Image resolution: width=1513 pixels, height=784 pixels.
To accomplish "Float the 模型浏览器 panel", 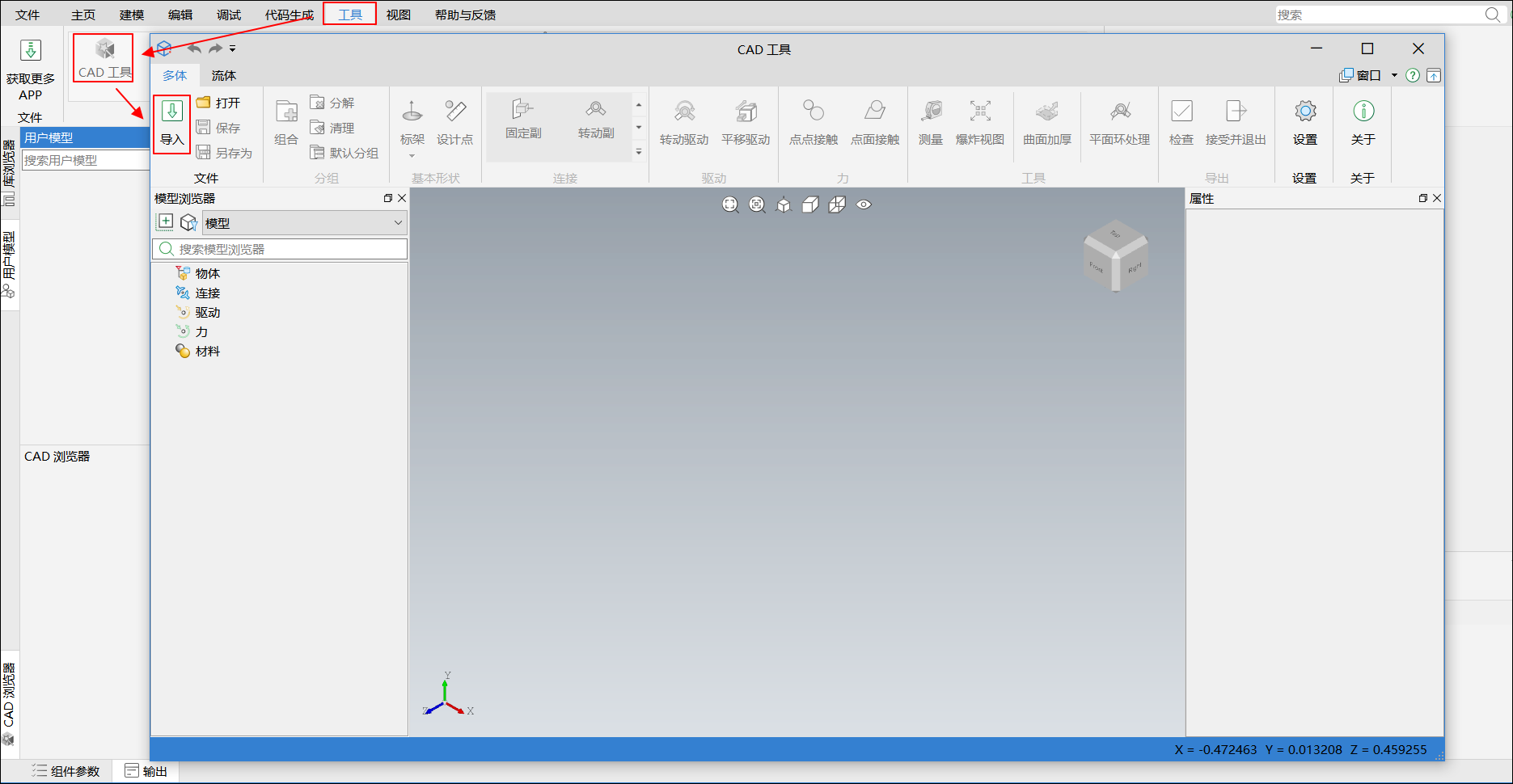I will (x=388, y=199).
